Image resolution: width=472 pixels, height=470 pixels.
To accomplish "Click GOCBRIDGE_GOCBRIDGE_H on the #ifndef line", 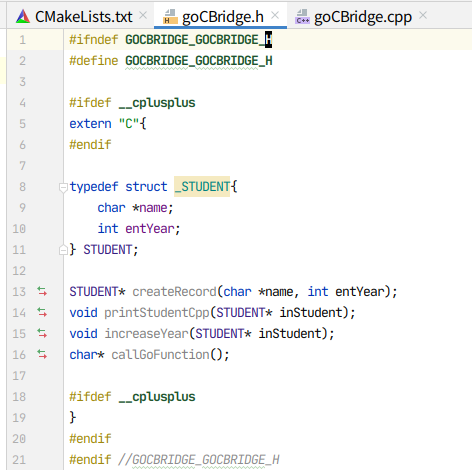I will tap(199, 40).
